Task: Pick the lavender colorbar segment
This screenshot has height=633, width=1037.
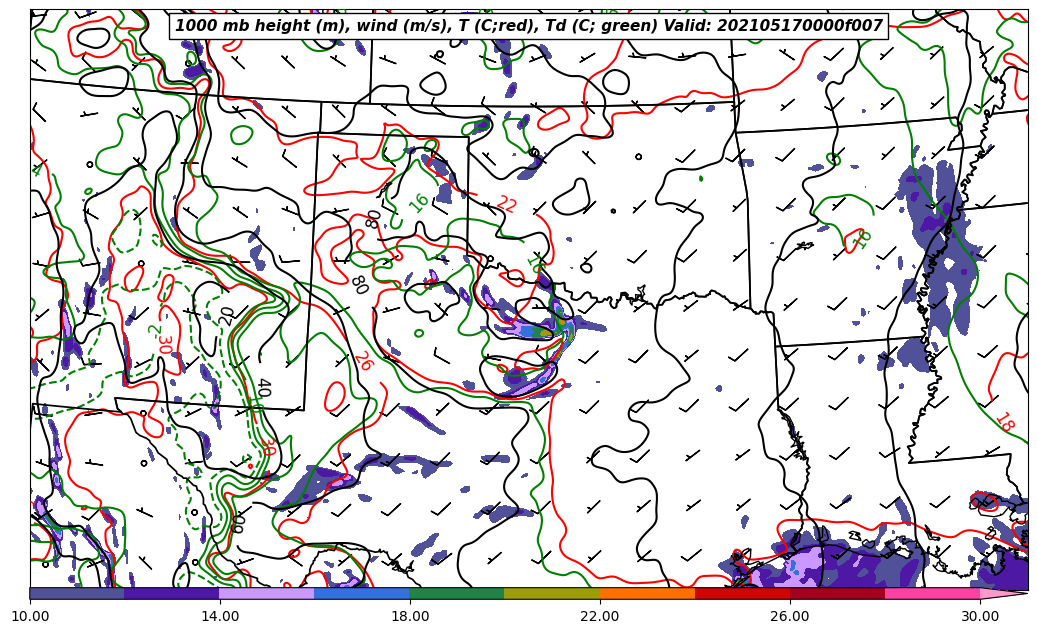Action: pos(266,593)
